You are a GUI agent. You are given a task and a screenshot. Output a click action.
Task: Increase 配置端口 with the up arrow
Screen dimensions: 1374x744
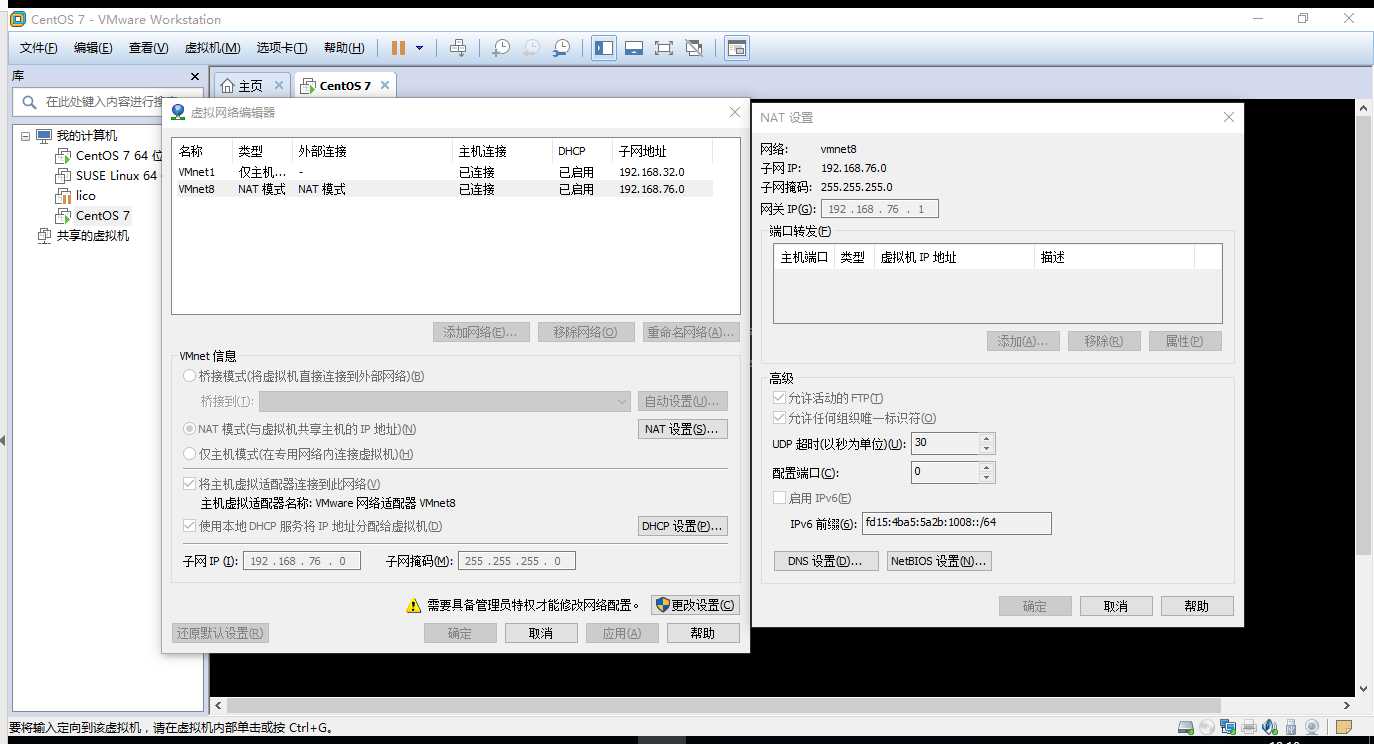[x=987, y=467]
